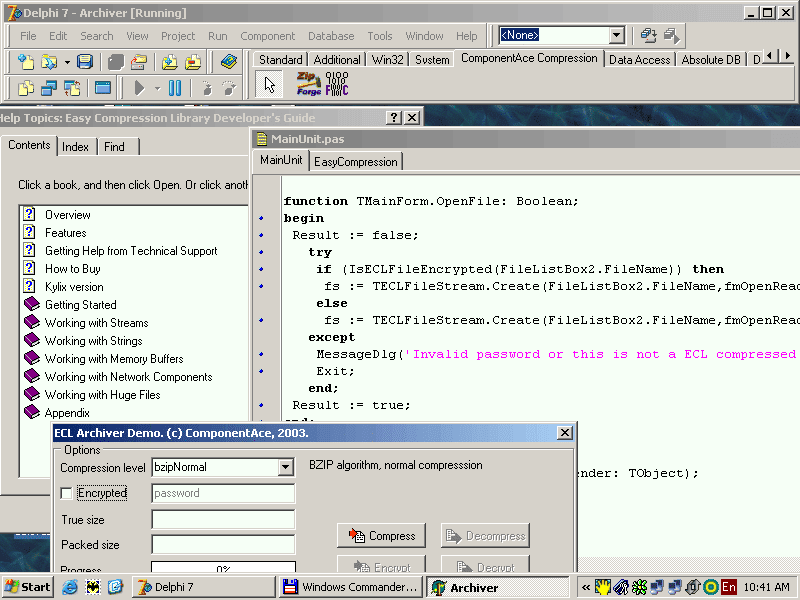800x600 pixels.
Task: Click the Run green arrow icon
Action: 140,88
